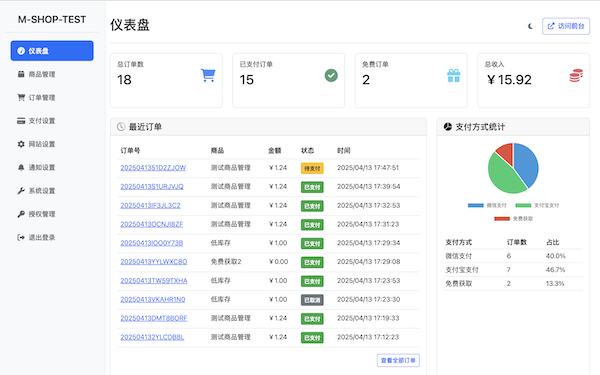Click the coins icon in 总收入 card
The image size is (600, 375).
576,75
